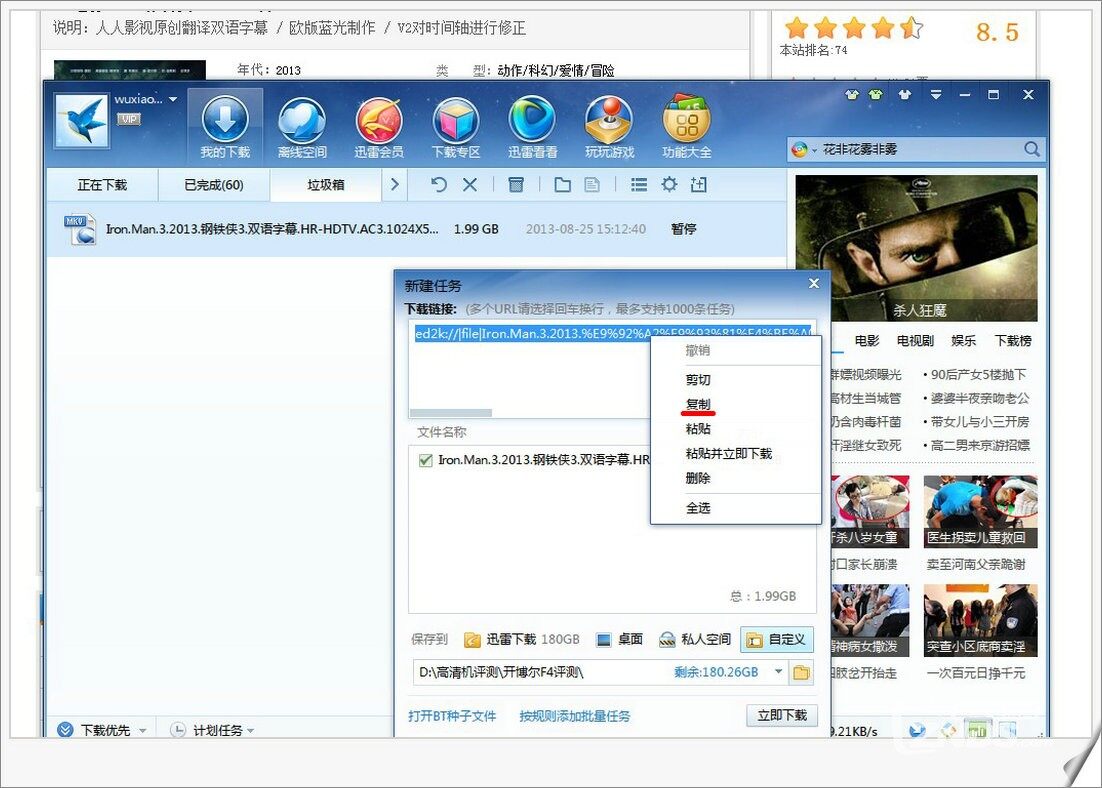
Task: Click 打开BT种子文件 link
Action: click(452, 716)
